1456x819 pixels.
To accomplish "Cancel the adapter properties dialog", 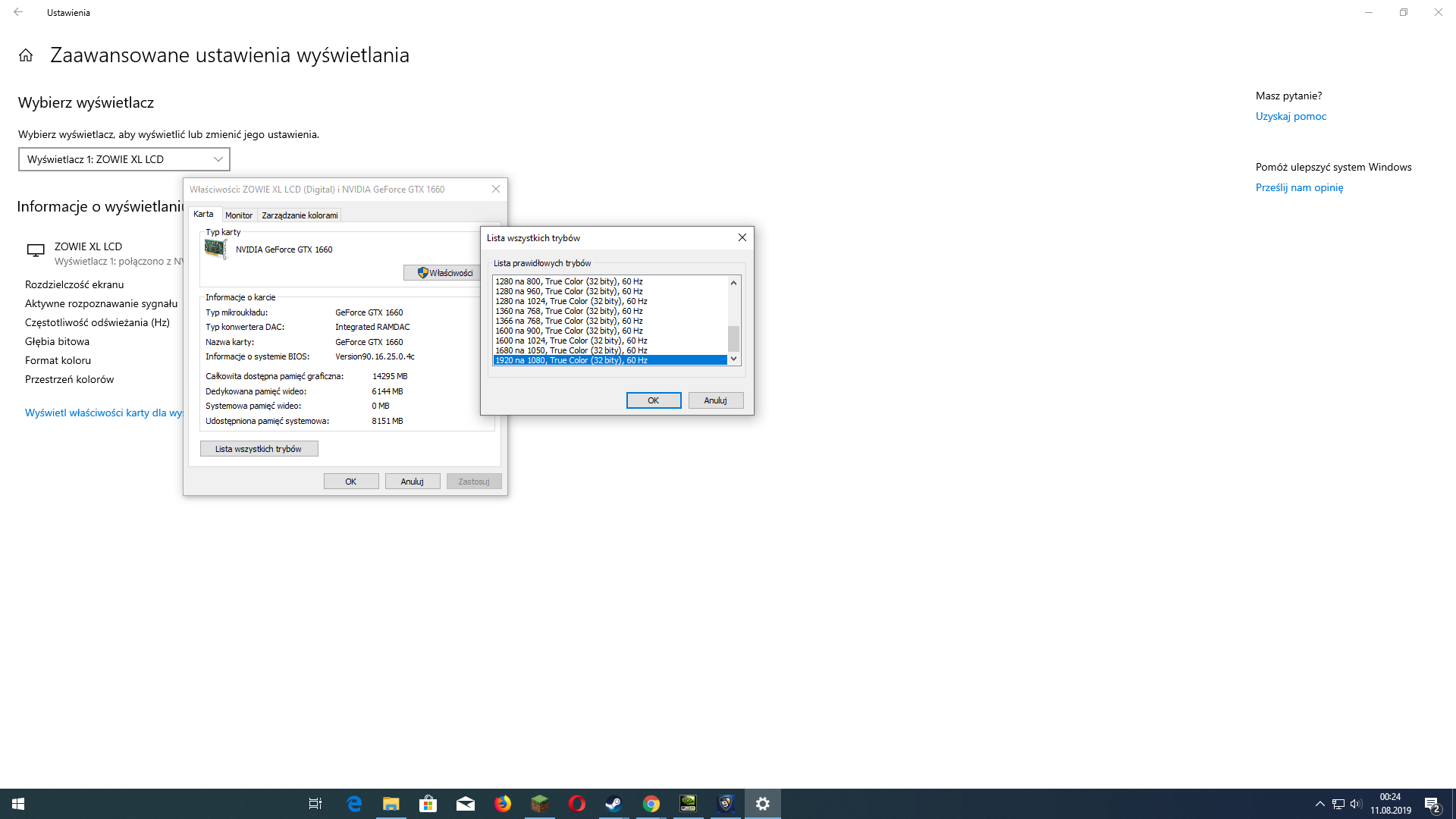I will click(413, 482).
